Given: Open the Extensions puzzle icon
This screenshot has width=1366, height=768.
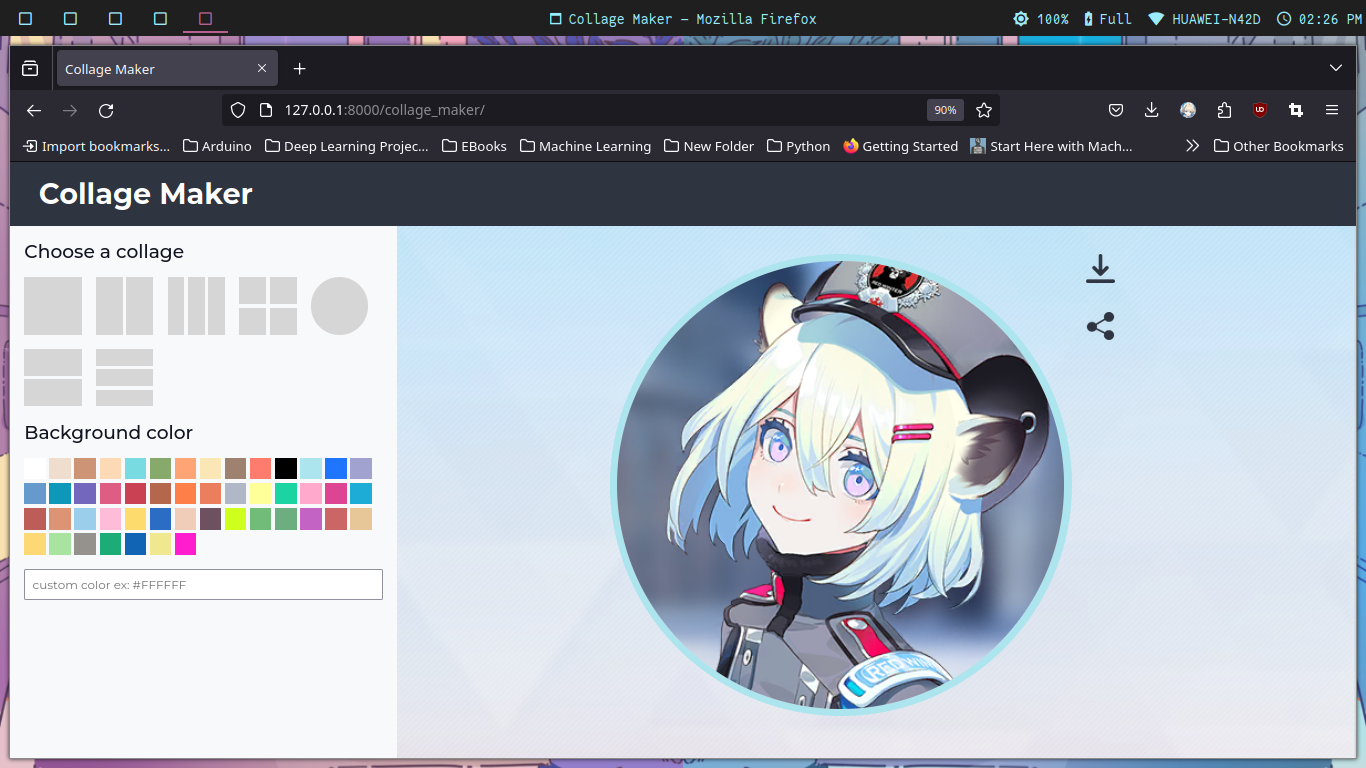Looking at the screenshot, I should (x=1224, y=110).
